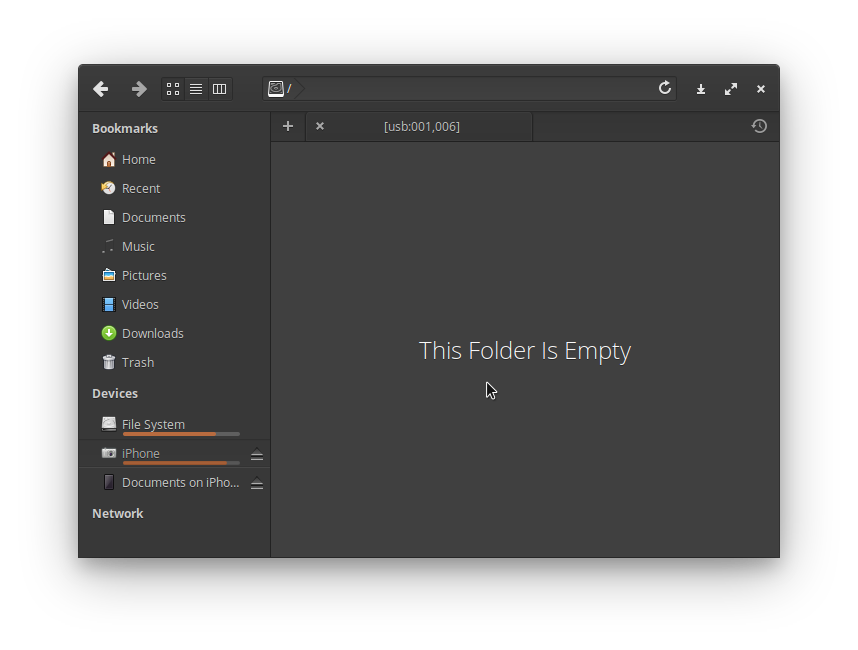This screenshot has width=858, height=650.
Task: Open Documents on iPho... device
Action: [x=181, y=482]
